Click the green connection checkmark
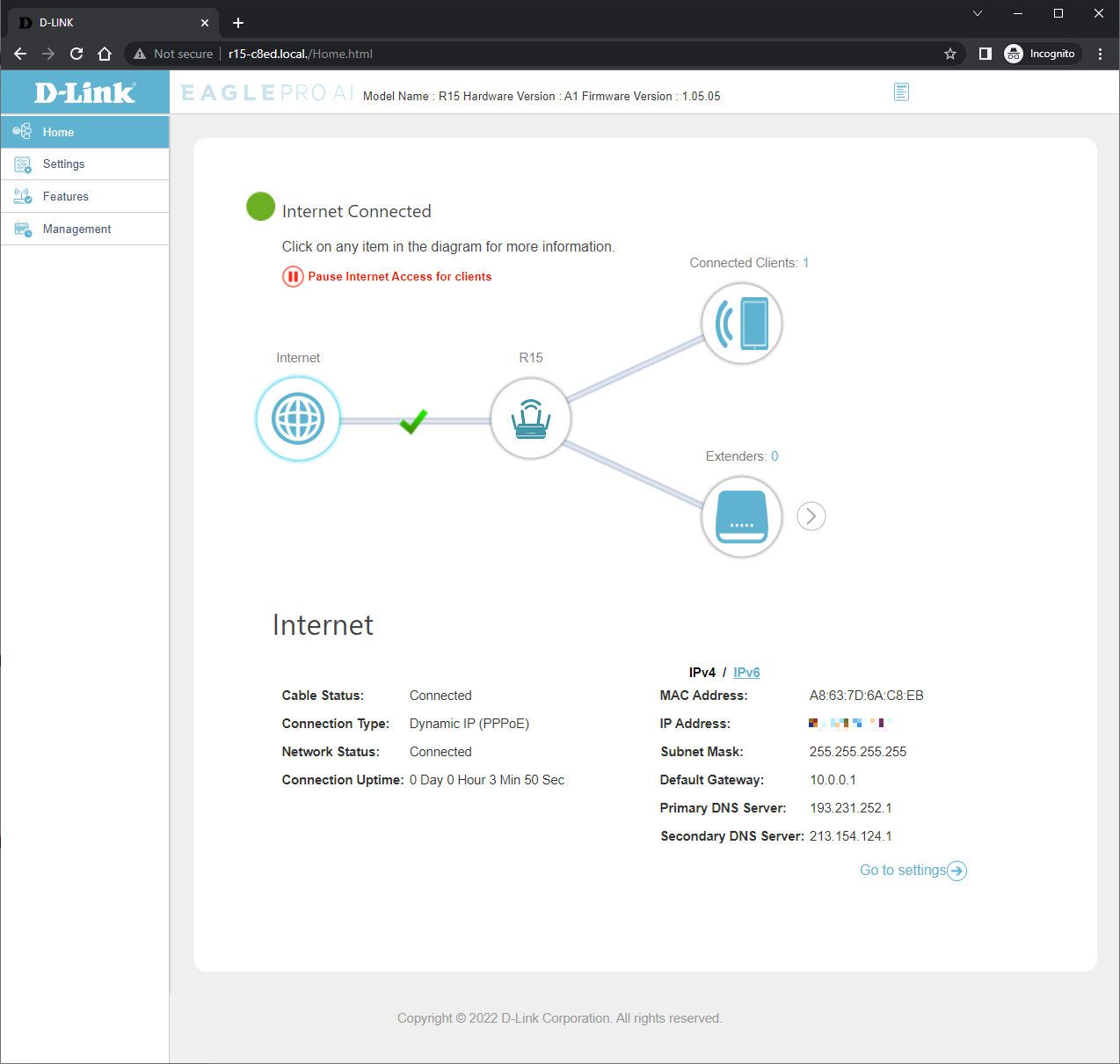Screen dimensions: 1120x1064 (x=414, y=421)
